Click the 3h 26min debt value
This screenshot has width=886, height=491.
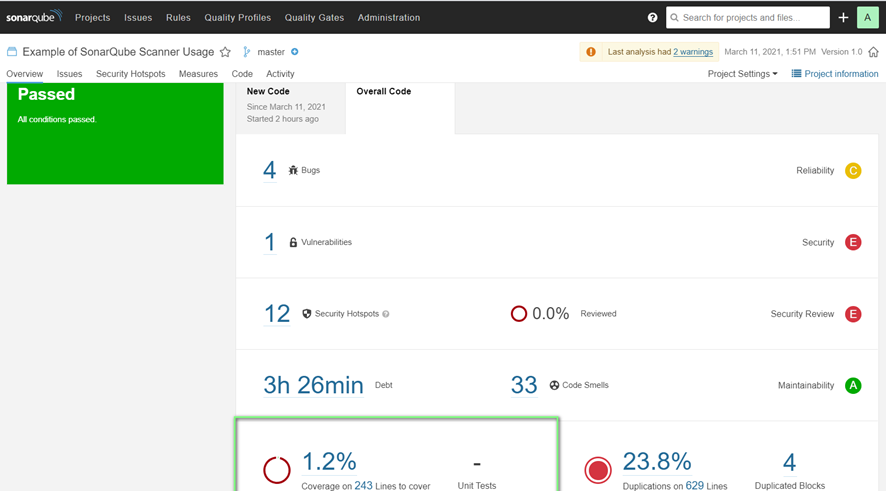[x=314, y=385]
